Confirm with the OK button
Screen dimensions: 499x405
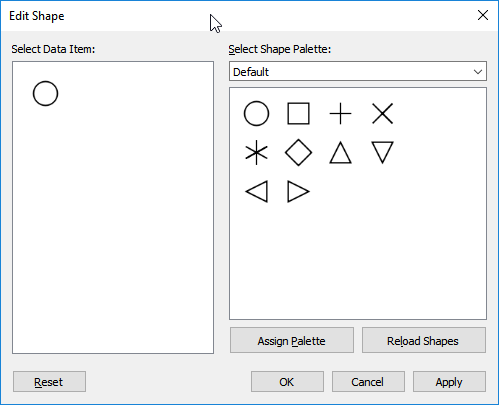point(287,382)
